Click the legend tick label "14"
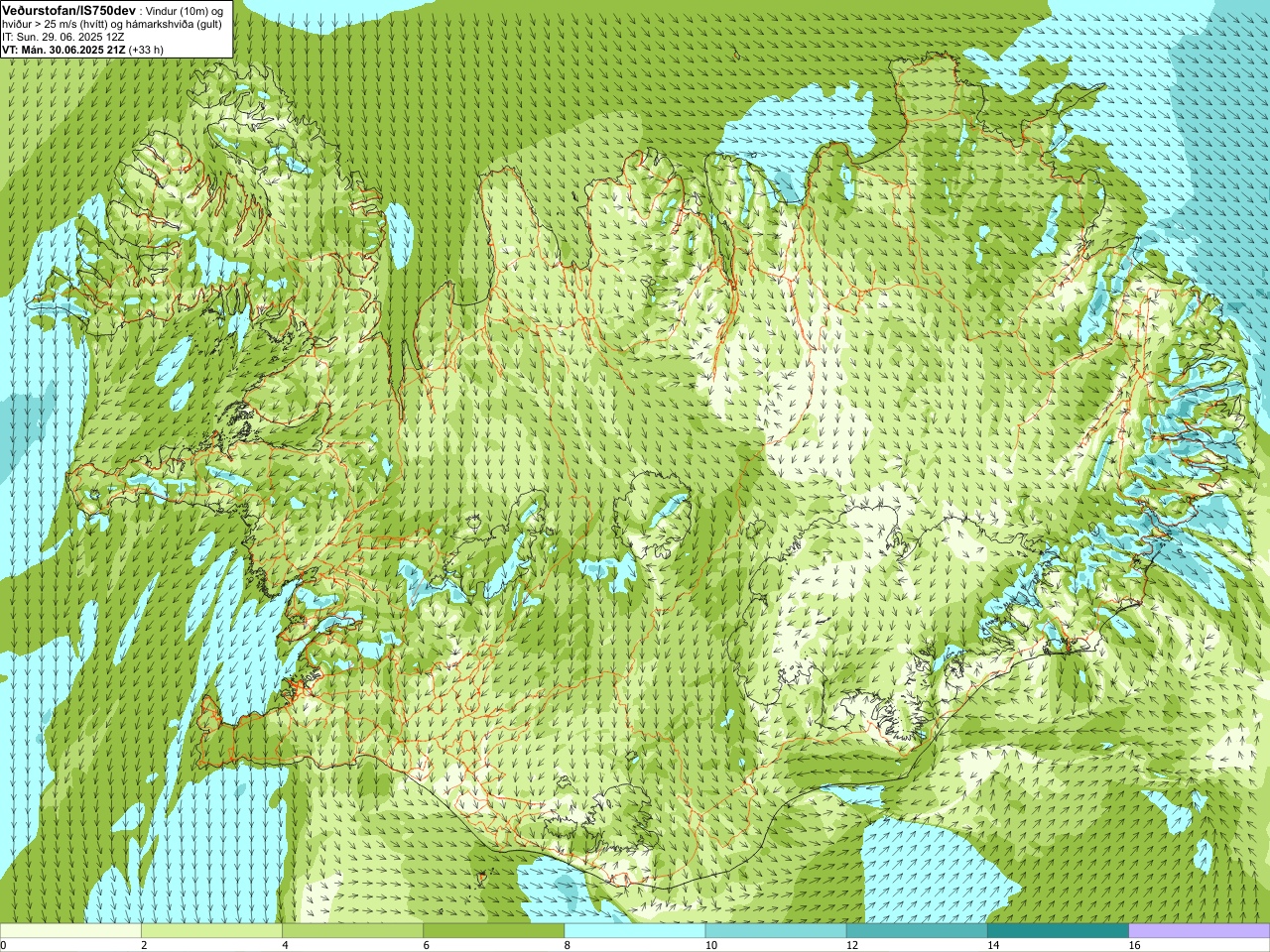 tap(993, 945)
